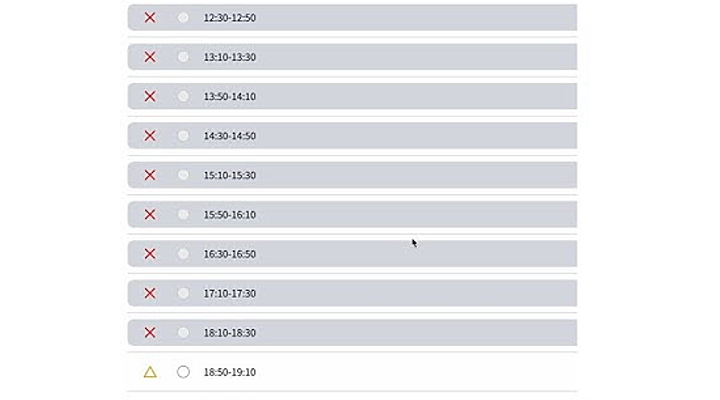Click the 18:10-18:30 time slot label
This screenshot has width=720, height=400.
tap(230, 333)
